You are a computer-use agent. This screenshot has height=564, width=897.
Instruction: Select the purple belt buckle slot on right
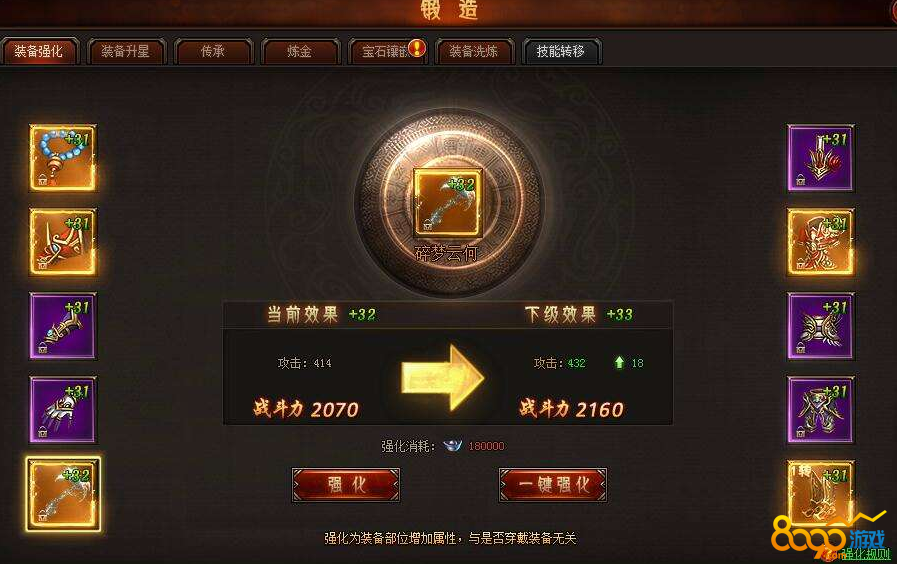(820, 325)
